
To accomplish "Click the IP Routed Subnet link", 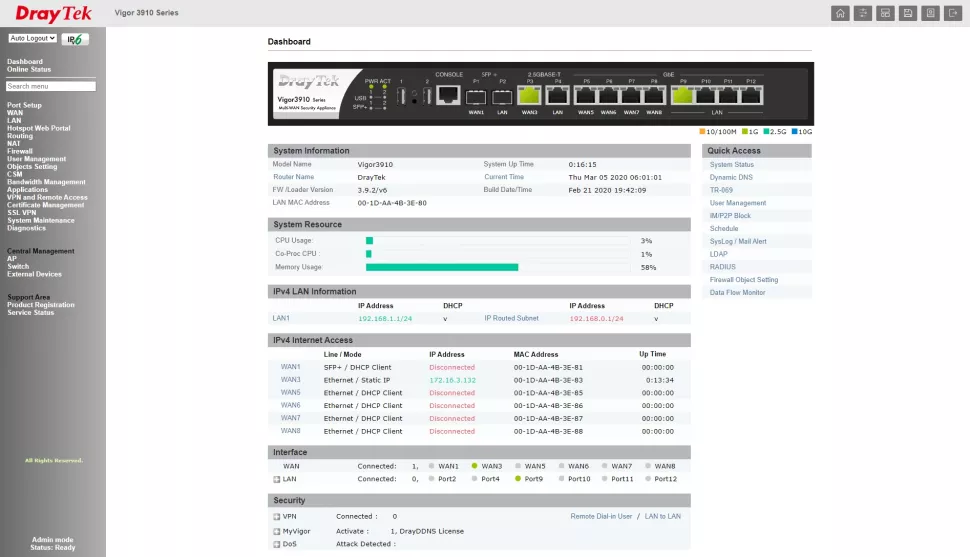I will (x=512, y=318).
